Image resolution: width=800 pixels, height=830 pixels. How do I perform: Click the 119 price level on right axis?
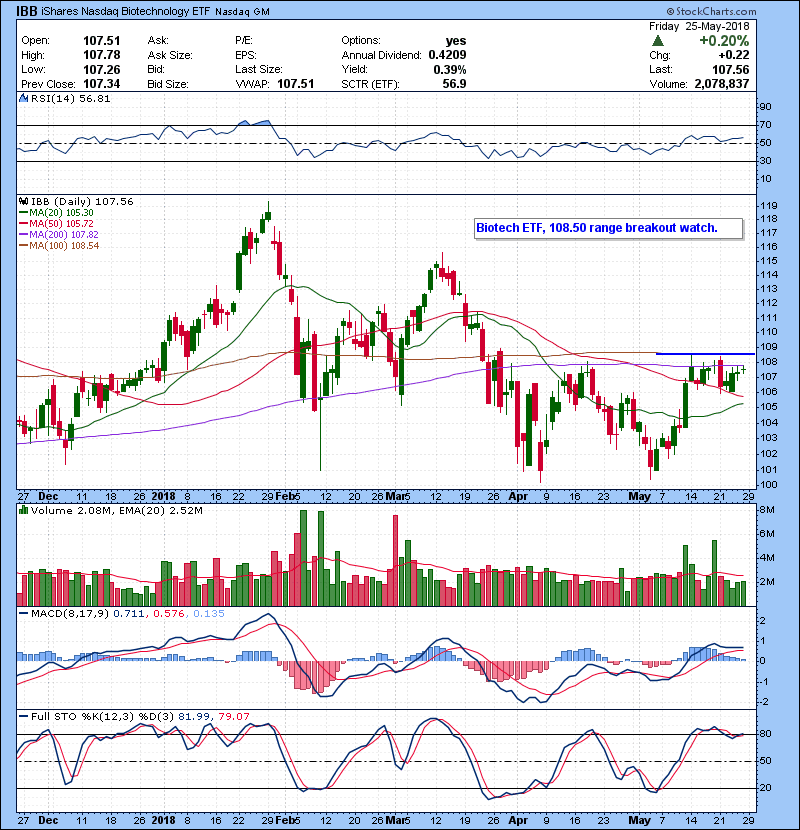click(x=768, y=206)
